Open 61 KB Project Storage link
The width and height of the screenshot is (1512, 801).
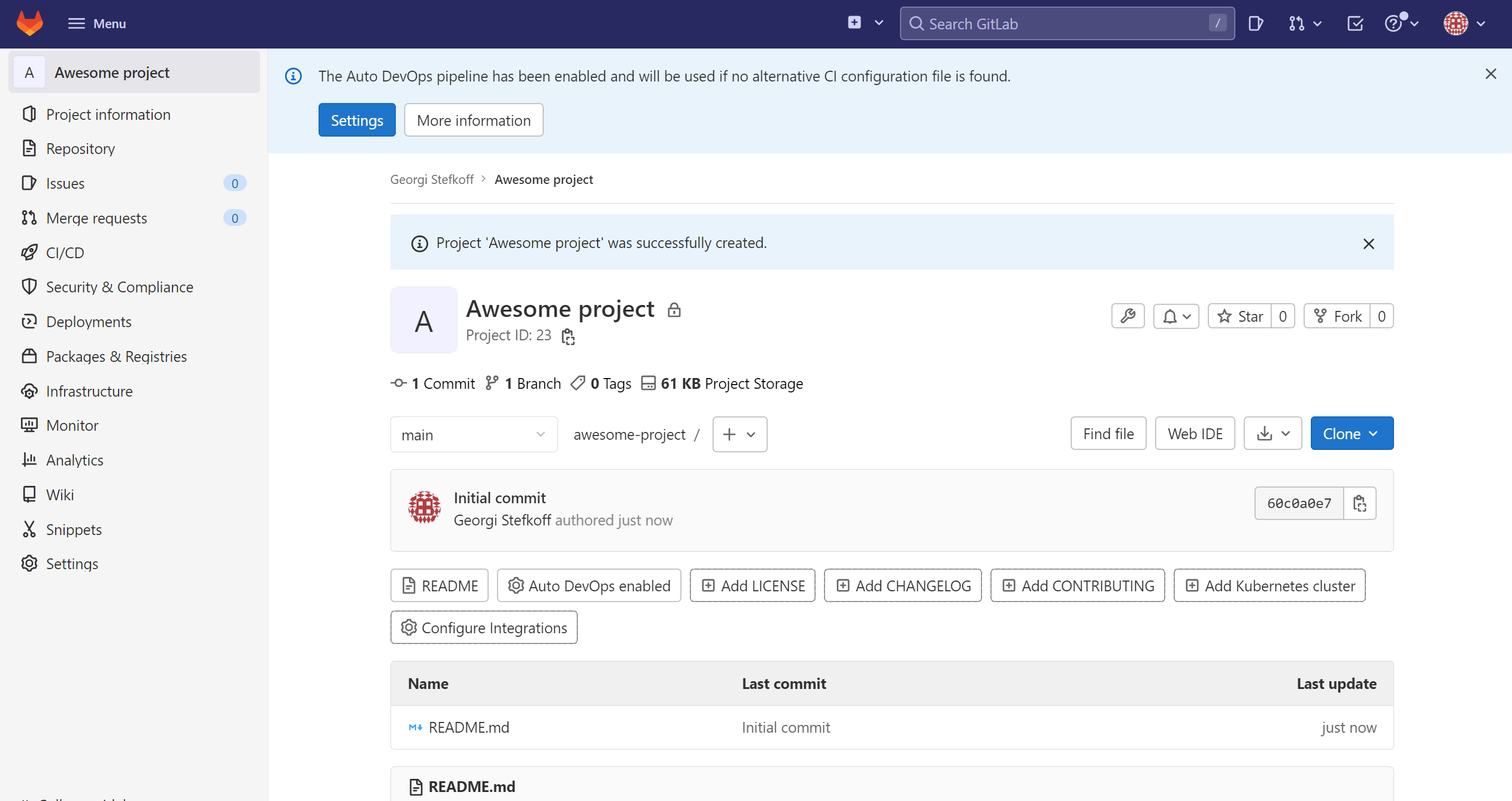pyautogui.click(x=722, y=383)
